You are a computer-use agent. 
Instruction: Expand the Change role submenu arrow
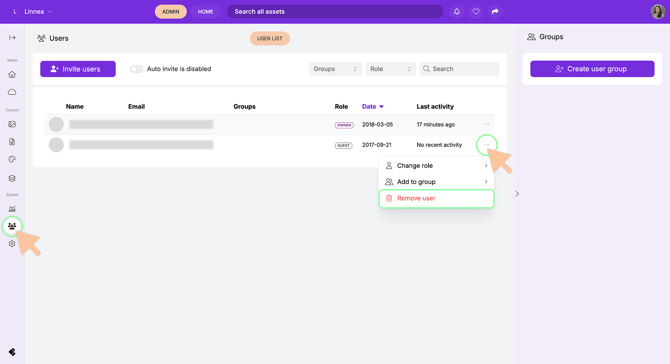486,165
